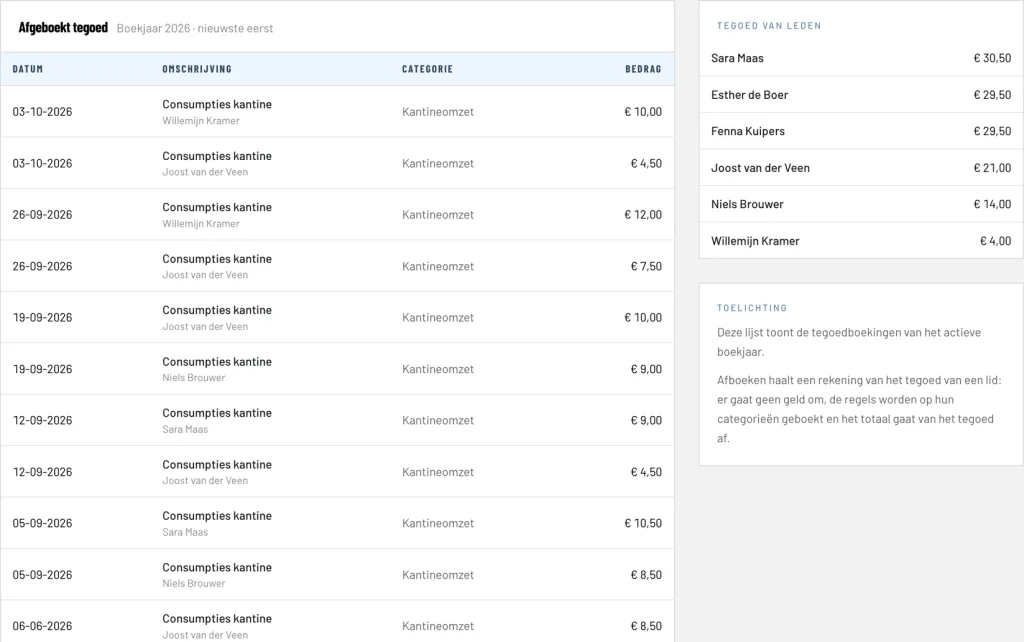The width and height of the screenshot is (1024, 642).
Task: Click Sara Maas's name in the 05-09-2026 row
Action: 185,532
